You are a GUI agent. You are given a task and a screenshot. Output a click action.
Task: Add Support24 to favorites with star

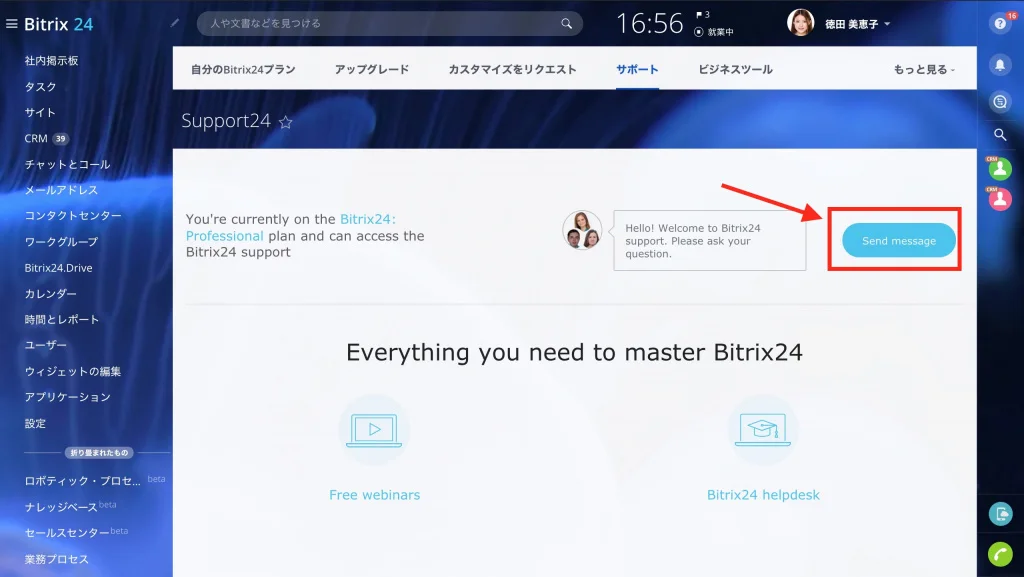point(285,121)
